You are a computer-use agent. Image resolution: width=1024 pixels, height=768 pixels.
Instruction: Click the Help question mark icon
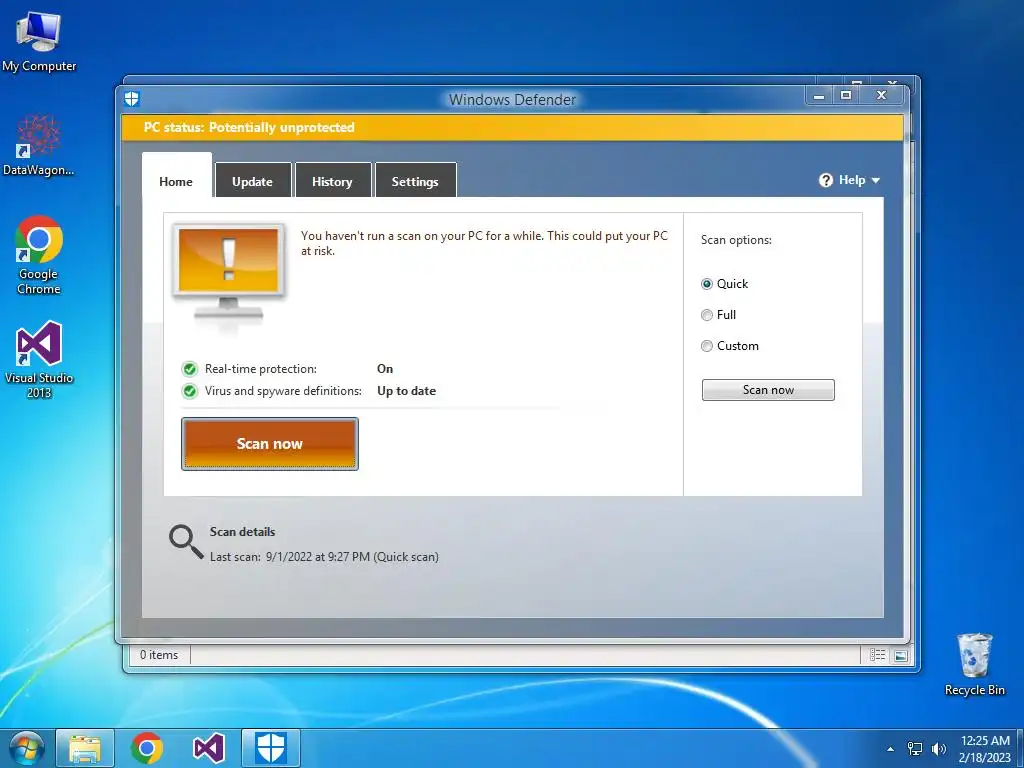click(826, 180)
